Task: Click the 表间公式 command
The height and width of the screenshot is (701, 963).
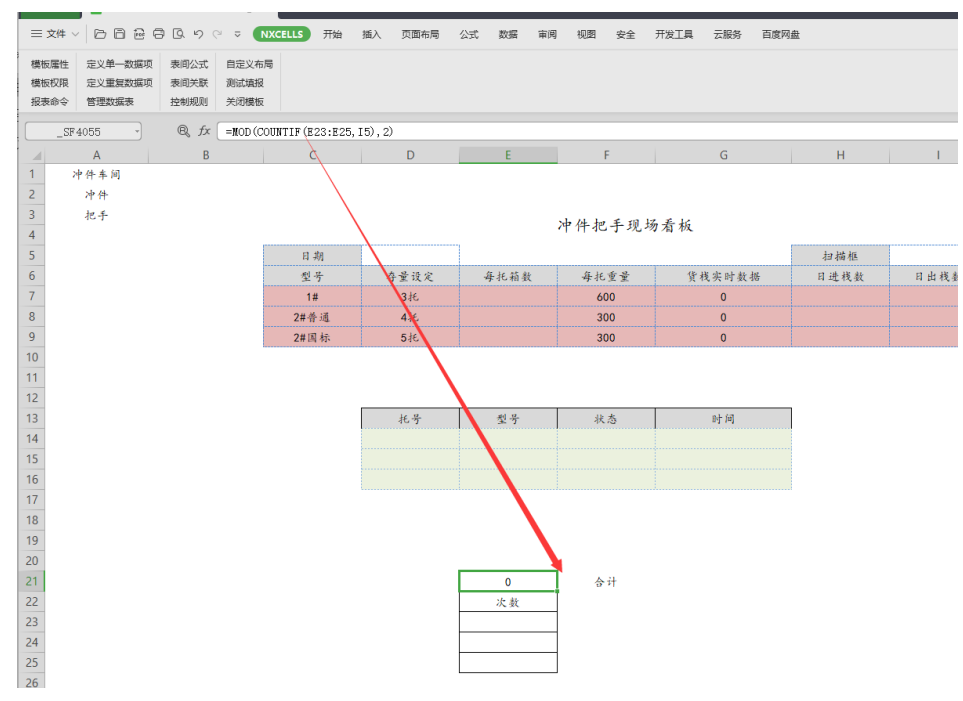Action: (x=189, y=64)
